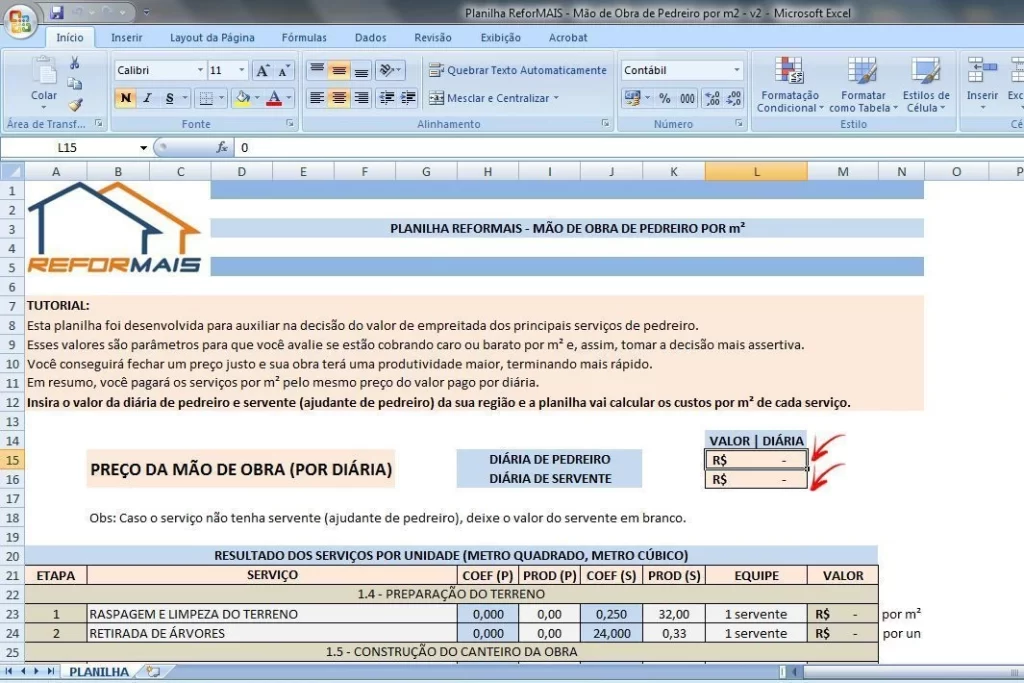Toggle center horizontal alignment
Screen dimensions: 1024x683
339,98
